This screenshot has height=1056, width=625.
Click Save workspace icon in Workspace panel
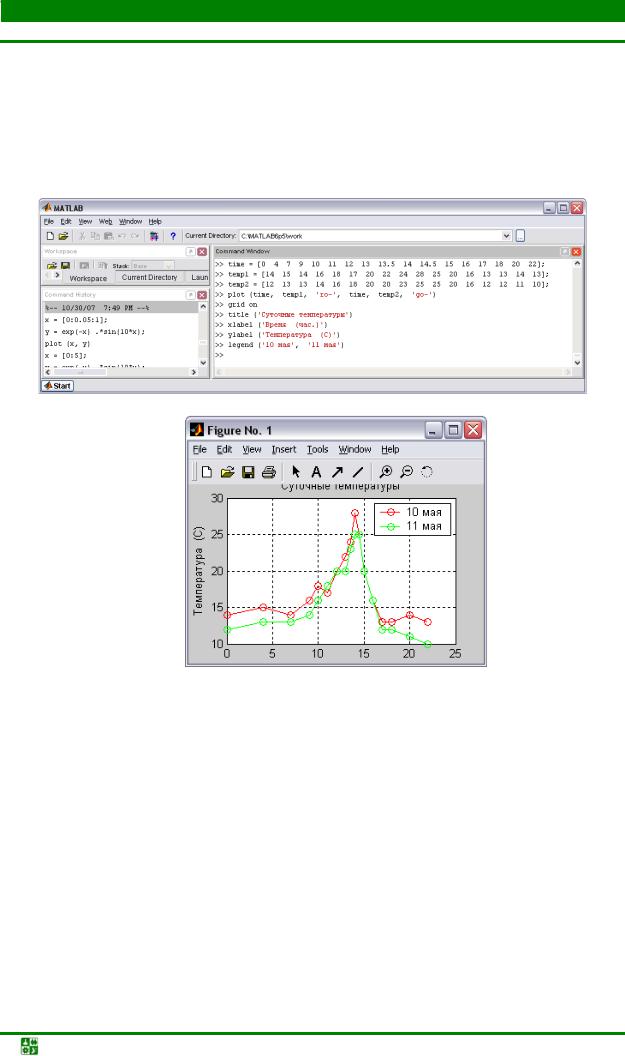65,266
